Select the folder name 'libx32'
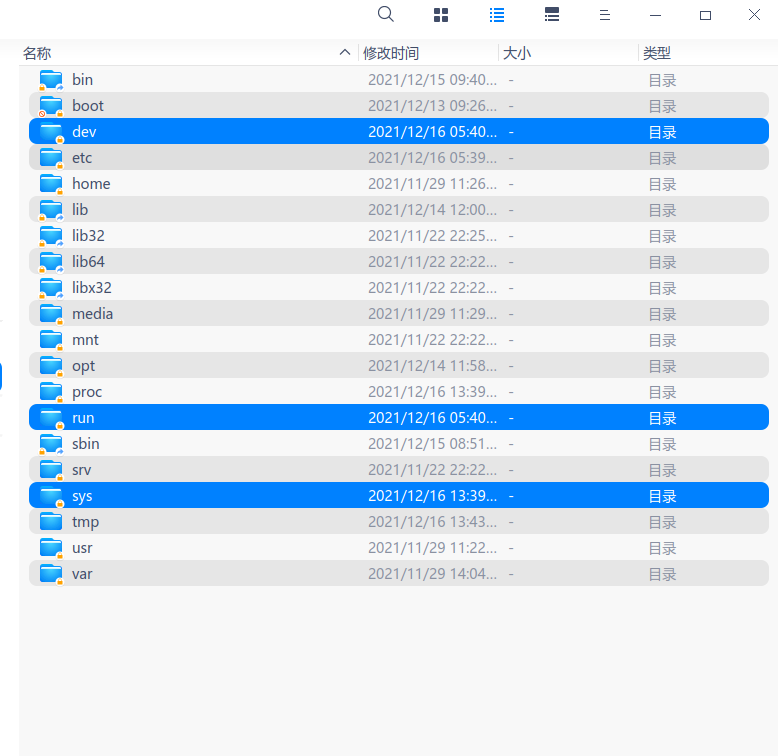Image resolution: width=778 pixels, height=756 pixels. (92, 288)
